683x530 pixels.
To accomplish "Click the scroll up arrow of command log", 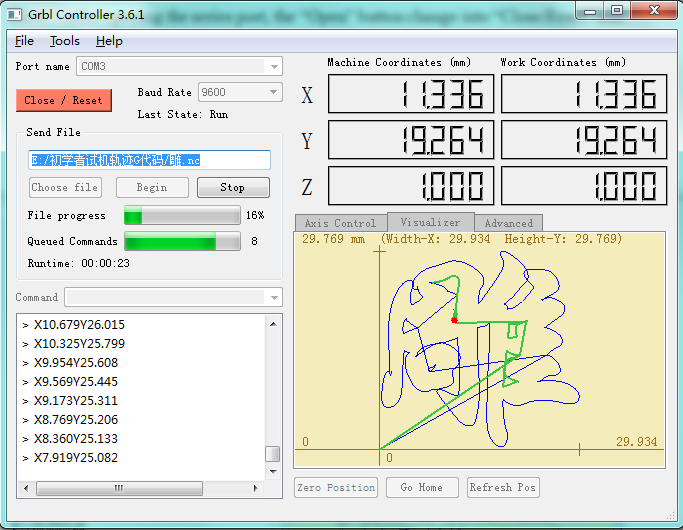I will point(273,324).
